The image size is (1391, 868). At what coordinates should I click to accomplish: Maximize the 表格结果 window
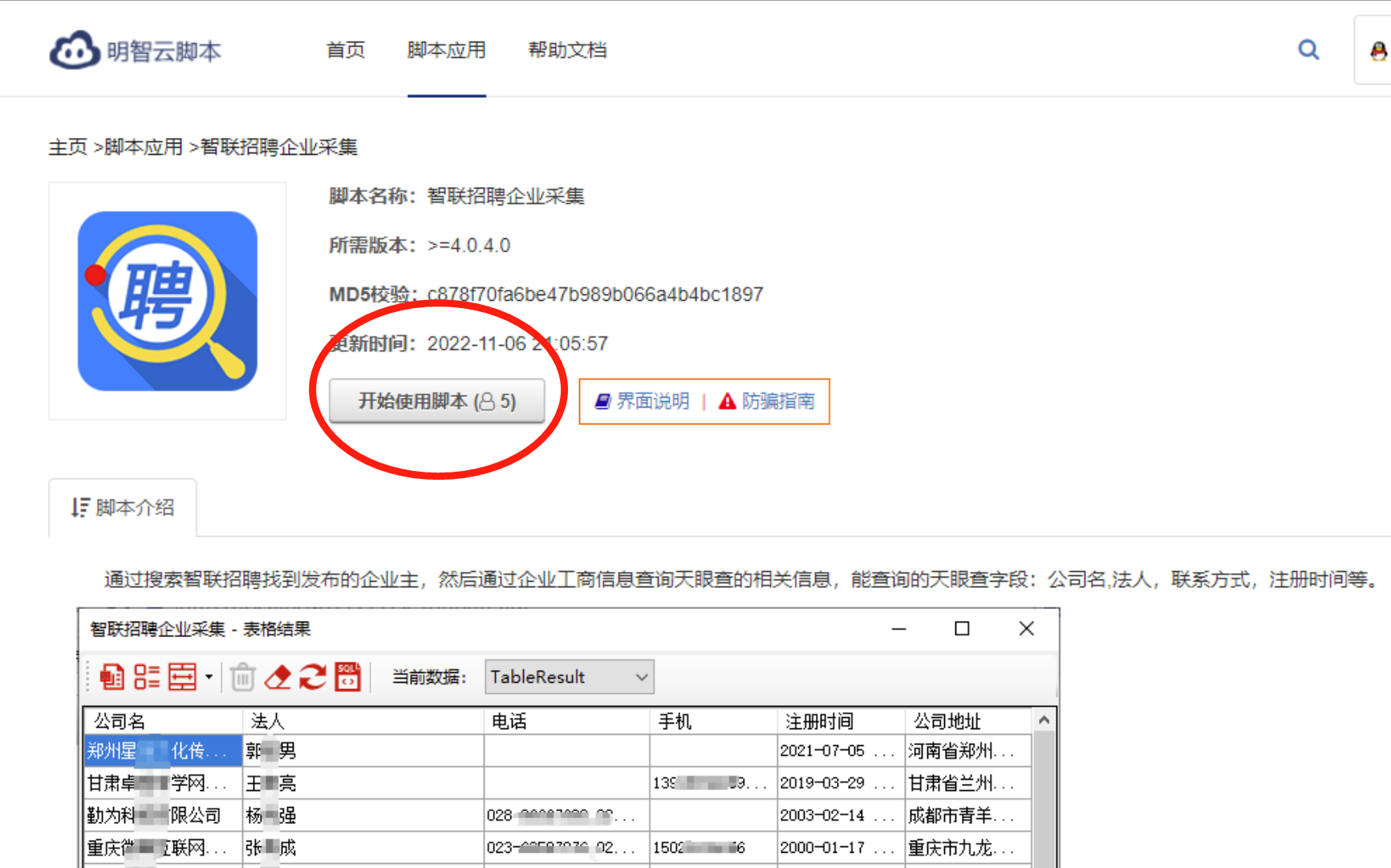tap(962, 628)
